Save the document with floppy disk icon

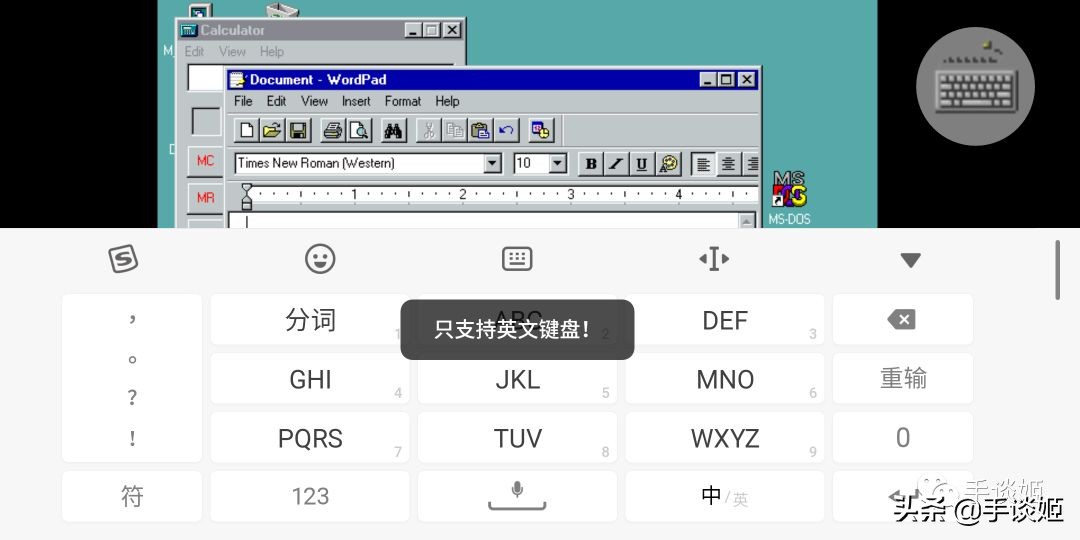(298, 129)
